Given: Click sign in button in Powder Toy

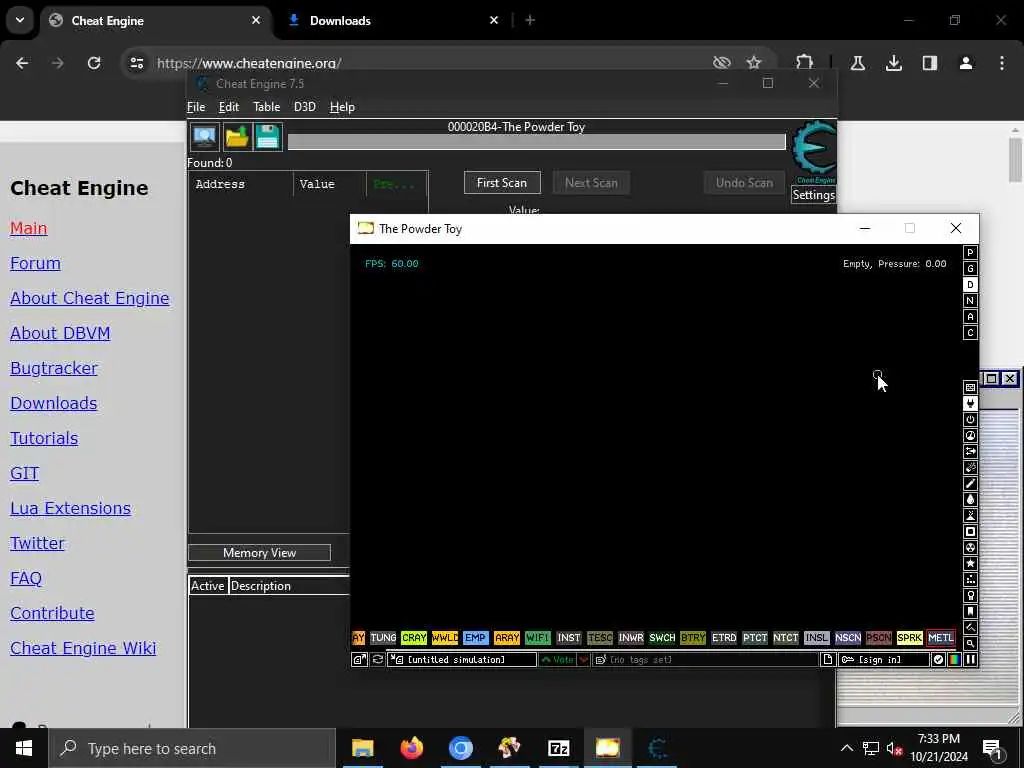Looking at the screenshot, I should [884, 660].
